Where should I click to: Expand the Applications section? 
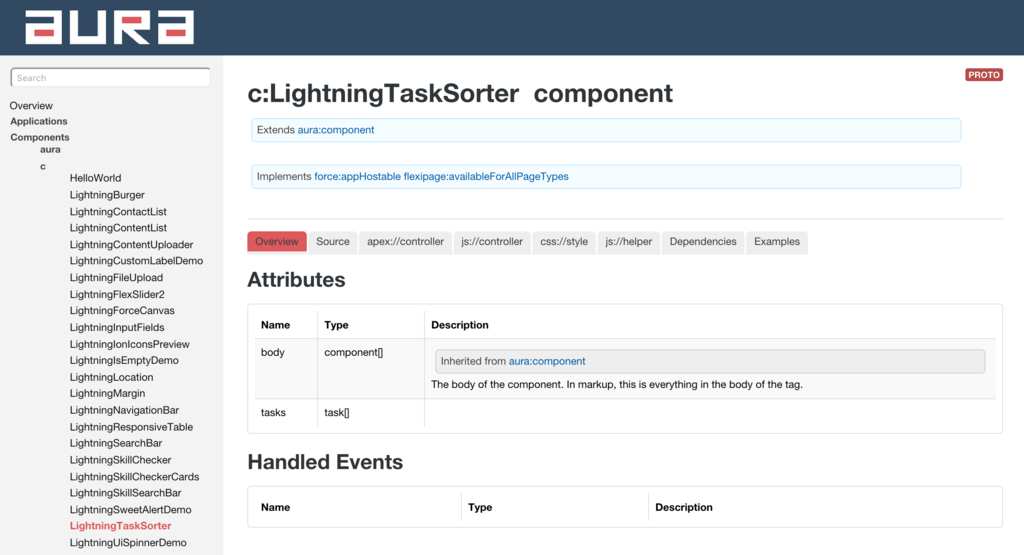click(x=39, y=121)
